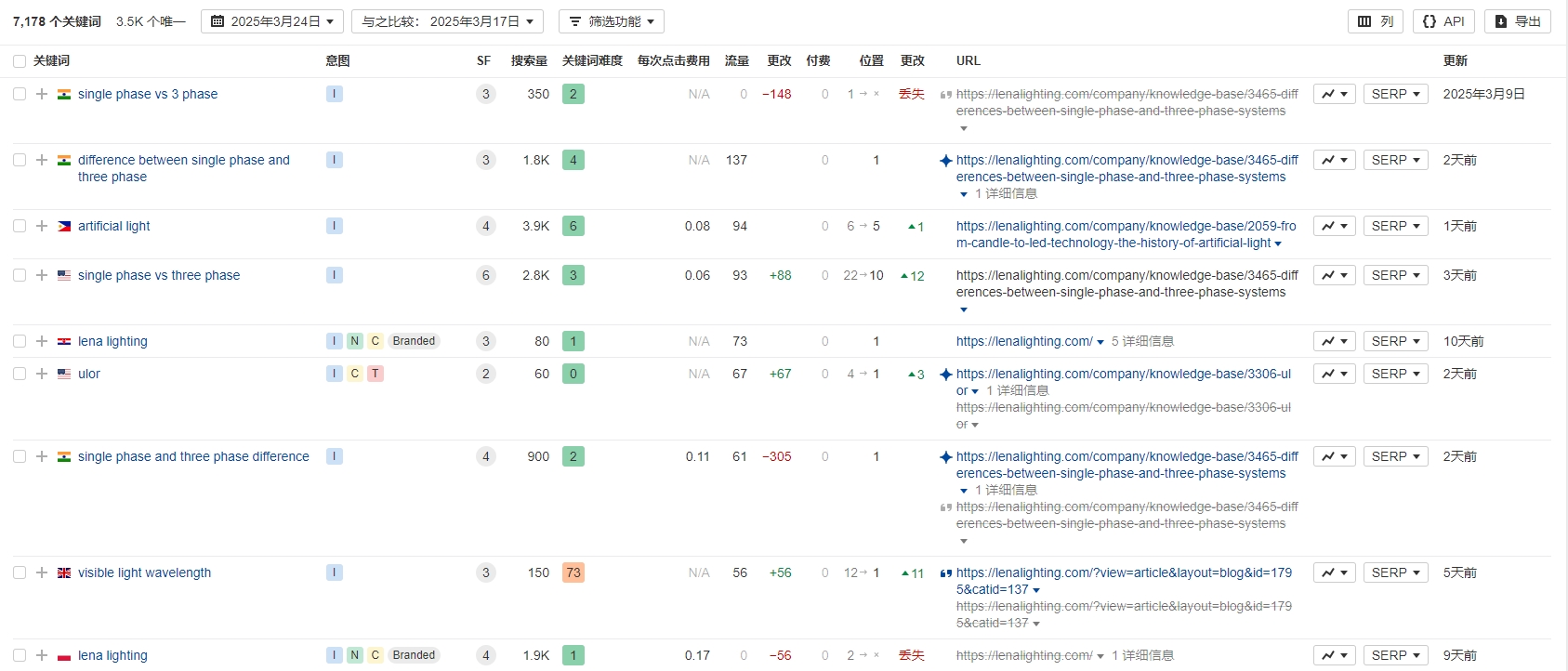
Task: Click India flag icon for 'single phase vs 3 phase'
Action: (x=64, y=95)
